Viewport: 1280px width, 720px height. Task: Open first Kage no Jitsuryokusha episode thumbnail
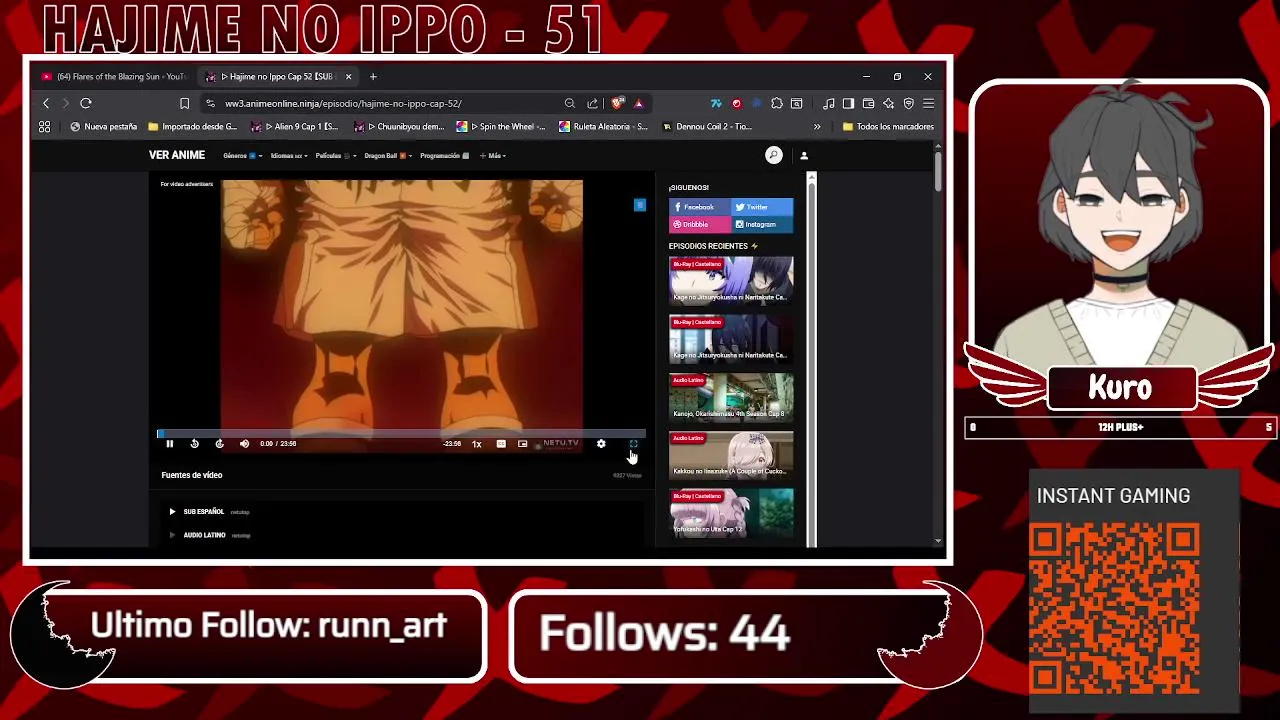[731, 280]
